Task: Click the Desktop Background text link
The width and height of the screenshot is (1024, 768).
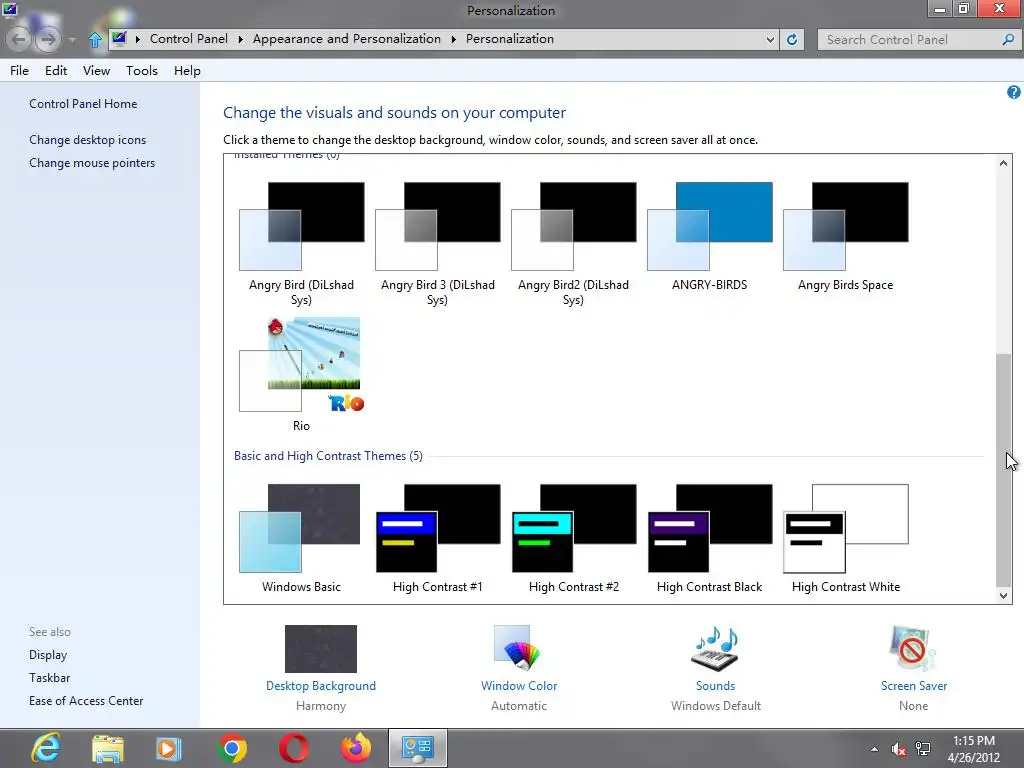Action: [x=321, y=686]
